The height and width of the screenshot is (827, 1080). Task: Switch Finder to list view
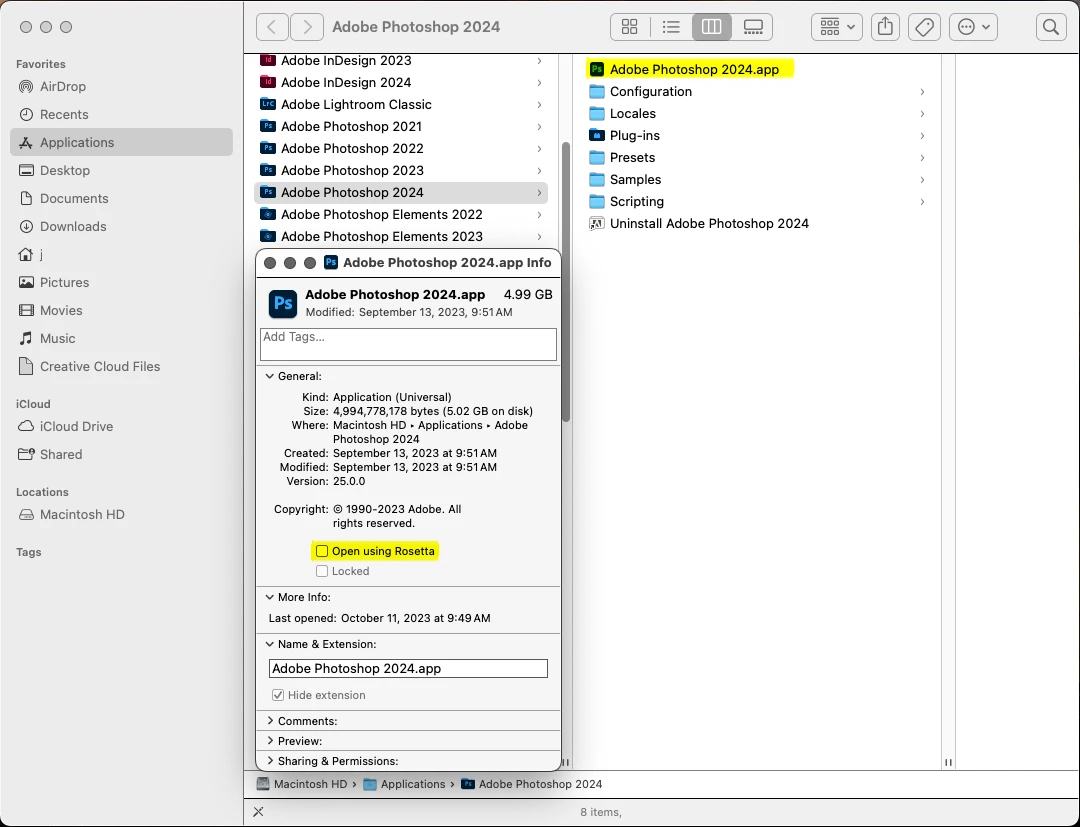[x=671, y=27]
